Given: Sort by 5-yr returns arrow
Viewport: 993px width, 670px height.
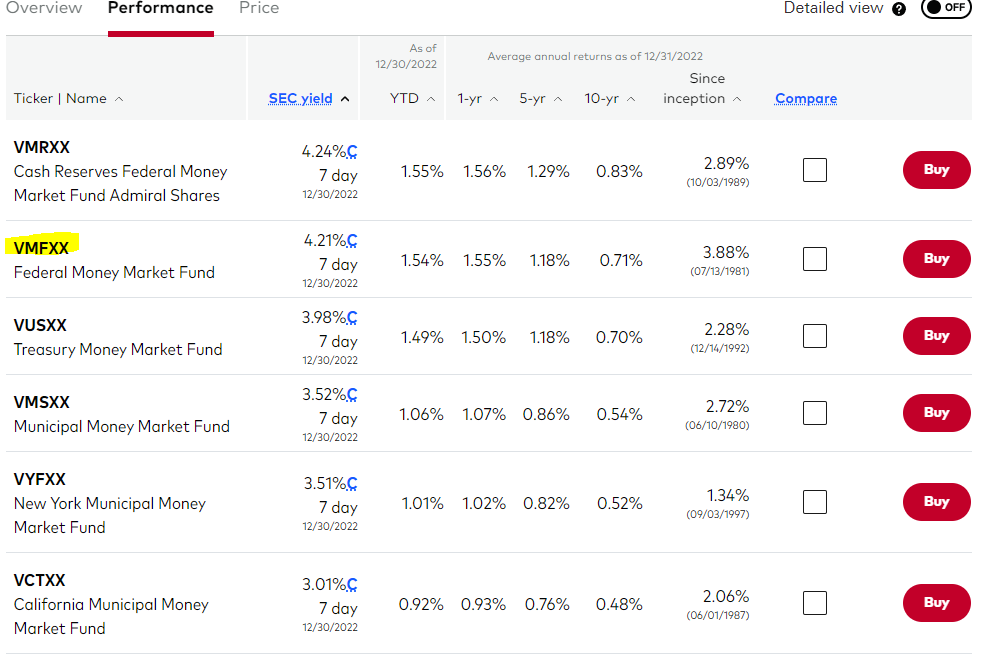Looking at the screenshot, I should pyautogui.click(x=558, y=99).
